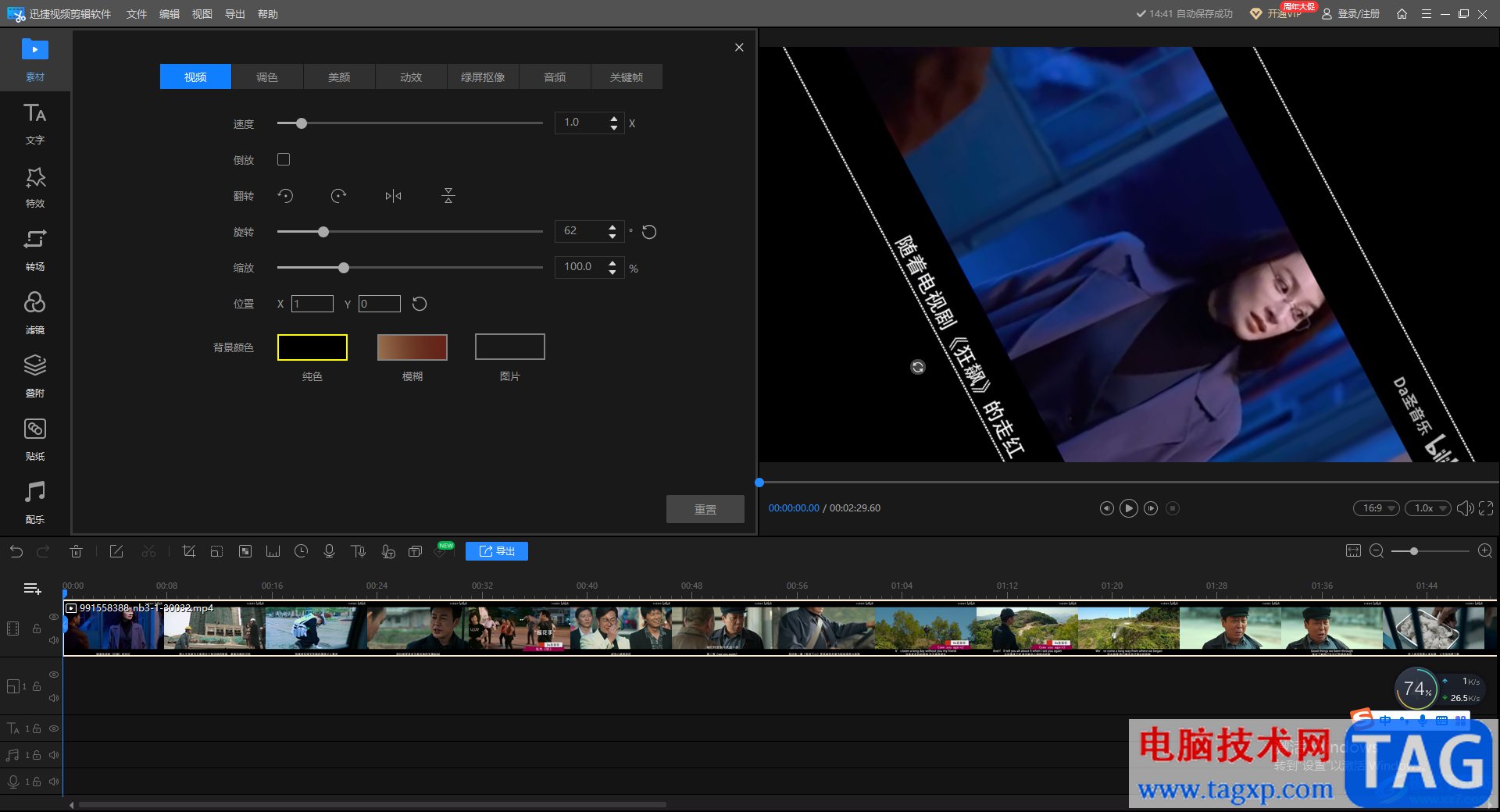Open the 1.0x playback speed dropdown

pyautogui.click(x=1429, y=508)
